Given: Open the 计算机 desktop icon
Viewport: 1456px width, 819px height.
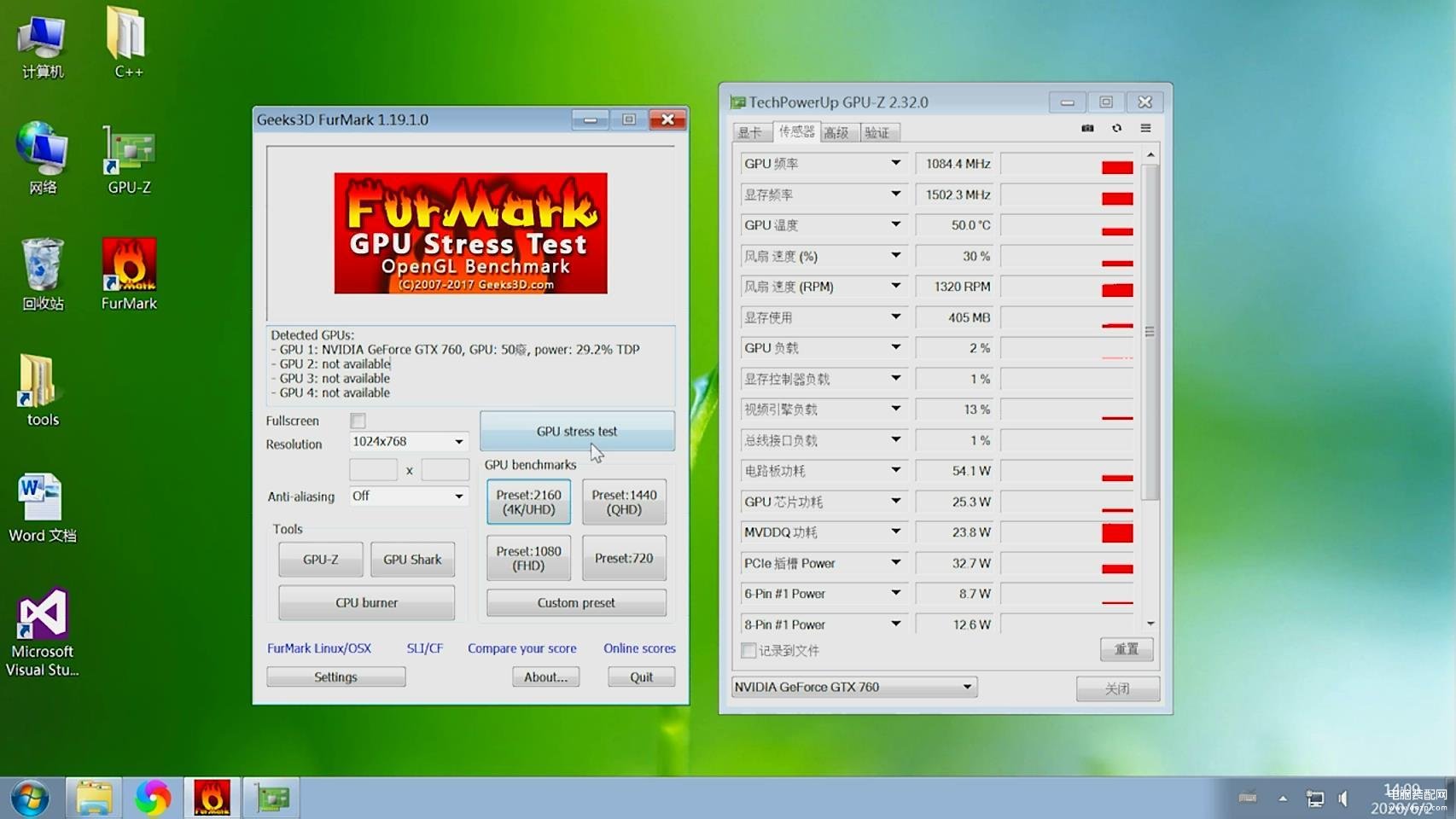Looking at the screenshot, I should pyautogui.click(x=42, y=46).
